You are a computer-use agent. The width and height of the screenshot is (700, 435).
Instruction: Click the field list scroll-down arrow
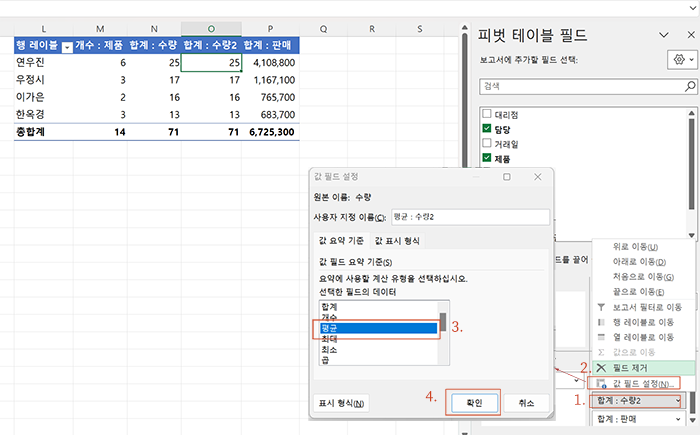pyautogui.click(x=691, y=235)
